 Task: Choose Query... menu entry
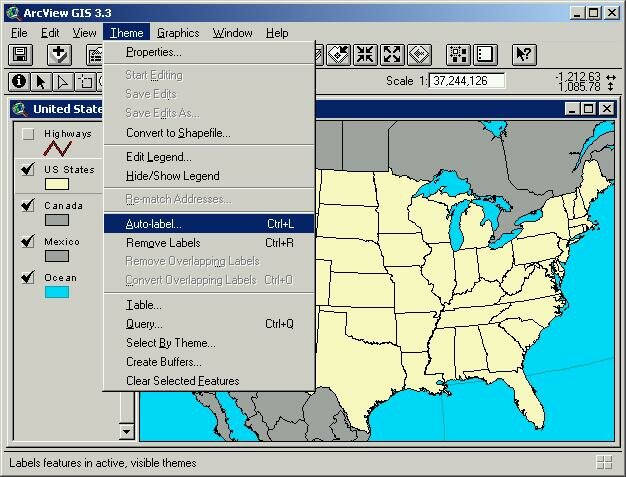[x=209, y=324]
